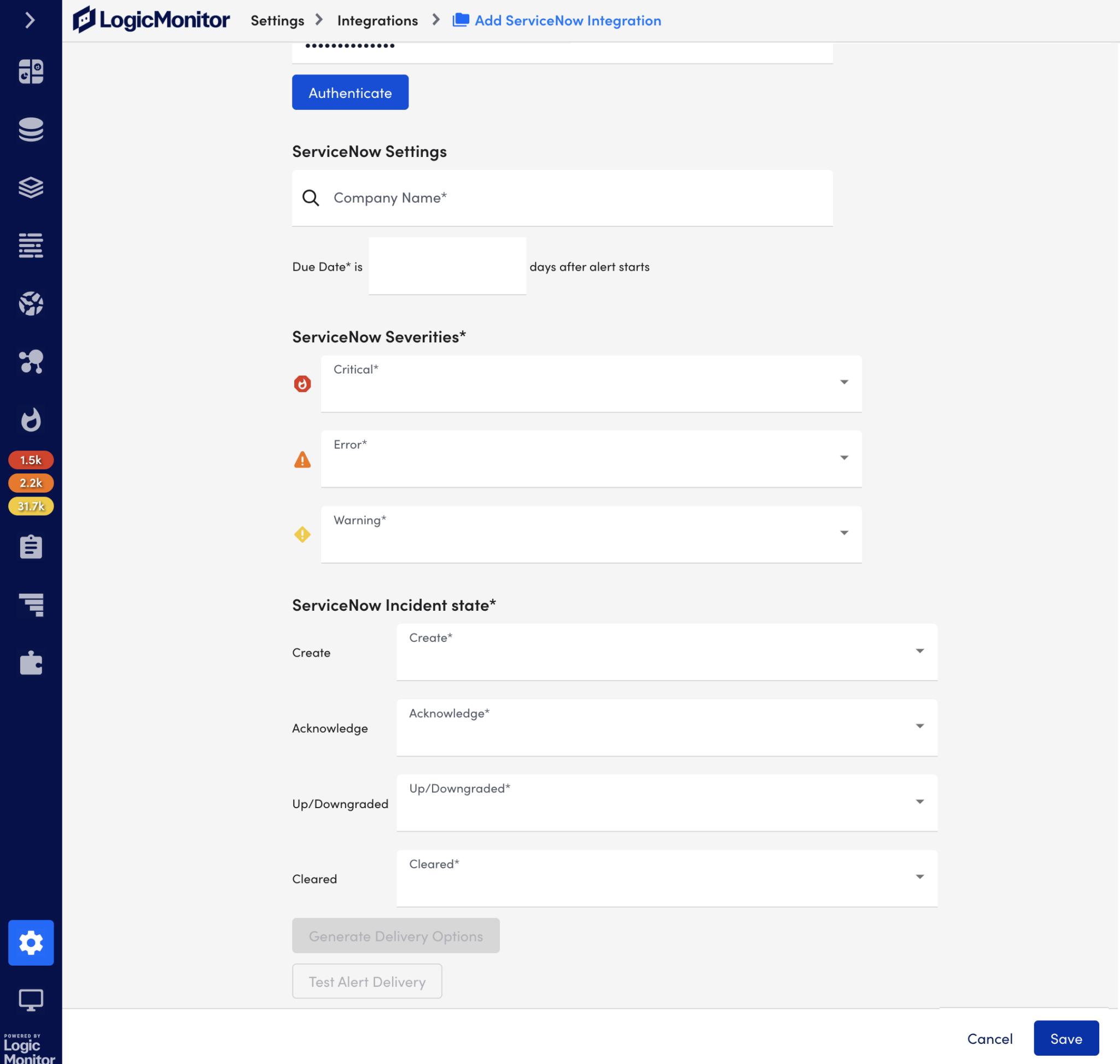Click the Websites globe icon
1120x1064 pixels.
click(31, 303)
